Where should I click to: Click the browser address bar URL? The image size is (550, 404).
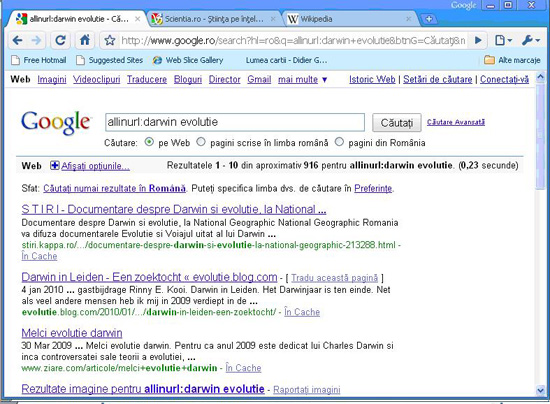click(293, 41)
